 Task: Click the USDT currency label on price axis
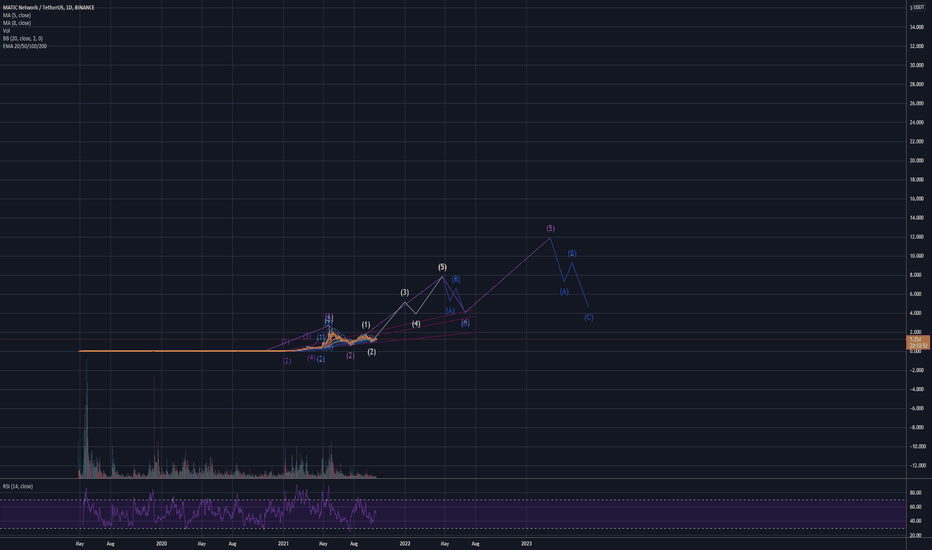pos(918,7)
